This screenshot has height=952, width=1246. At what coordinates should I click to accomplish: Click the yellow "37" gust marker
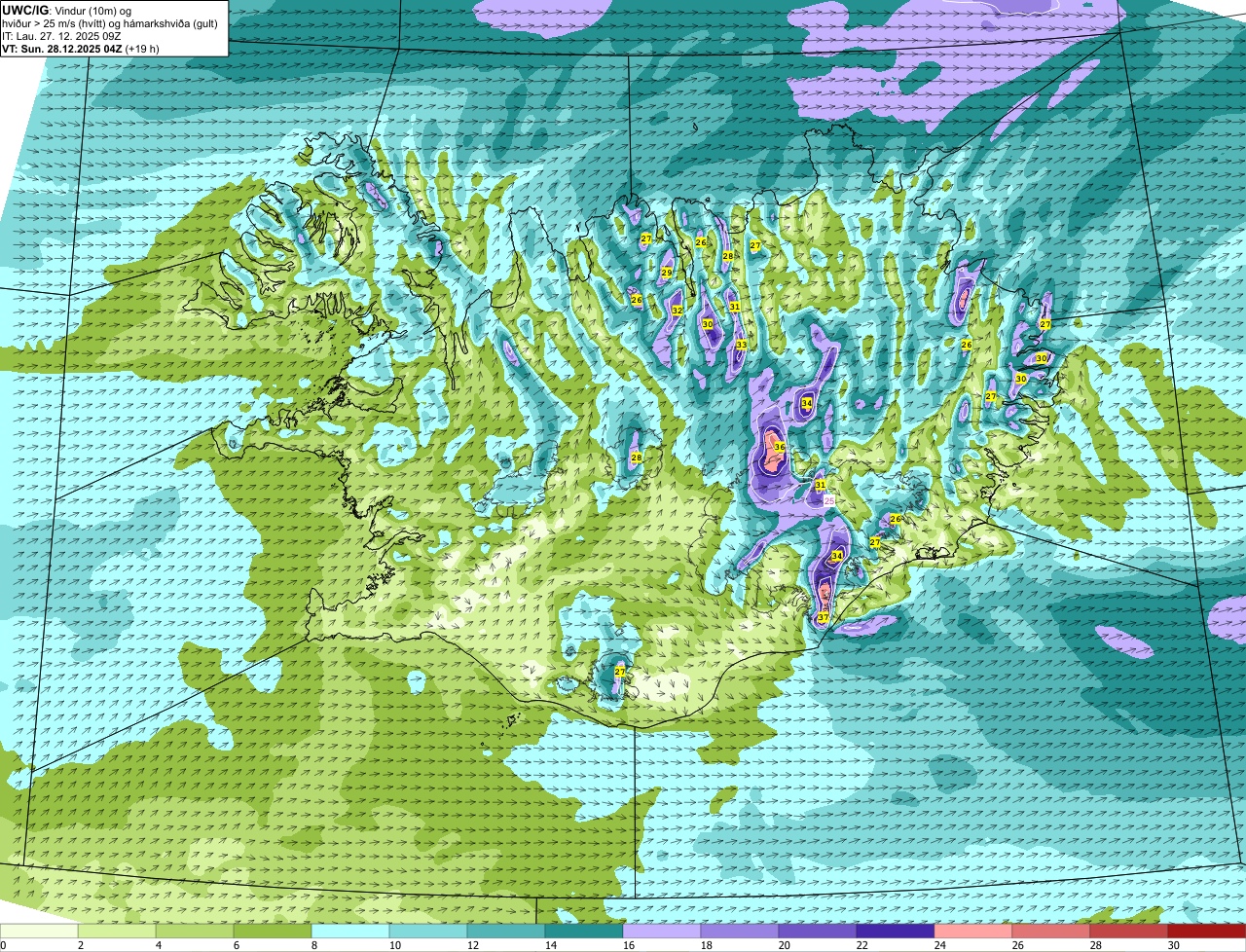coord(823,617)
